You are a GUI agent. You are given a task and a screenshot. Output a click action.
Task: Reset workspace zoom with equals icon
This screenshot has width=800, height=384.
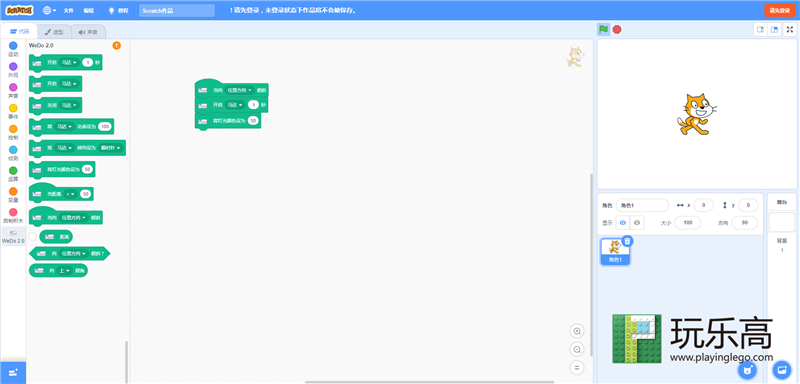click(577, 367)
